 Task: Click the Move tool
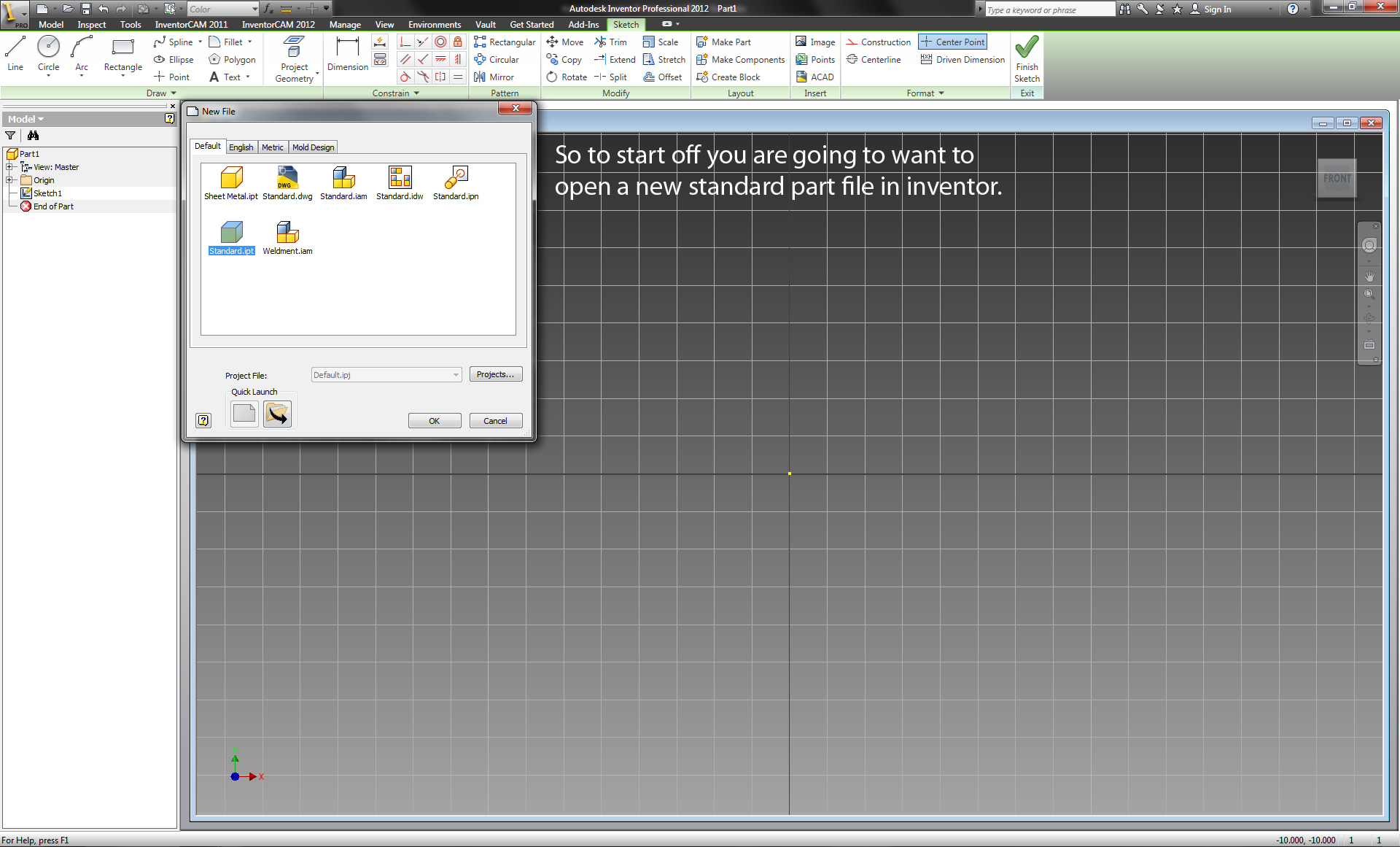tap(565, 42)
